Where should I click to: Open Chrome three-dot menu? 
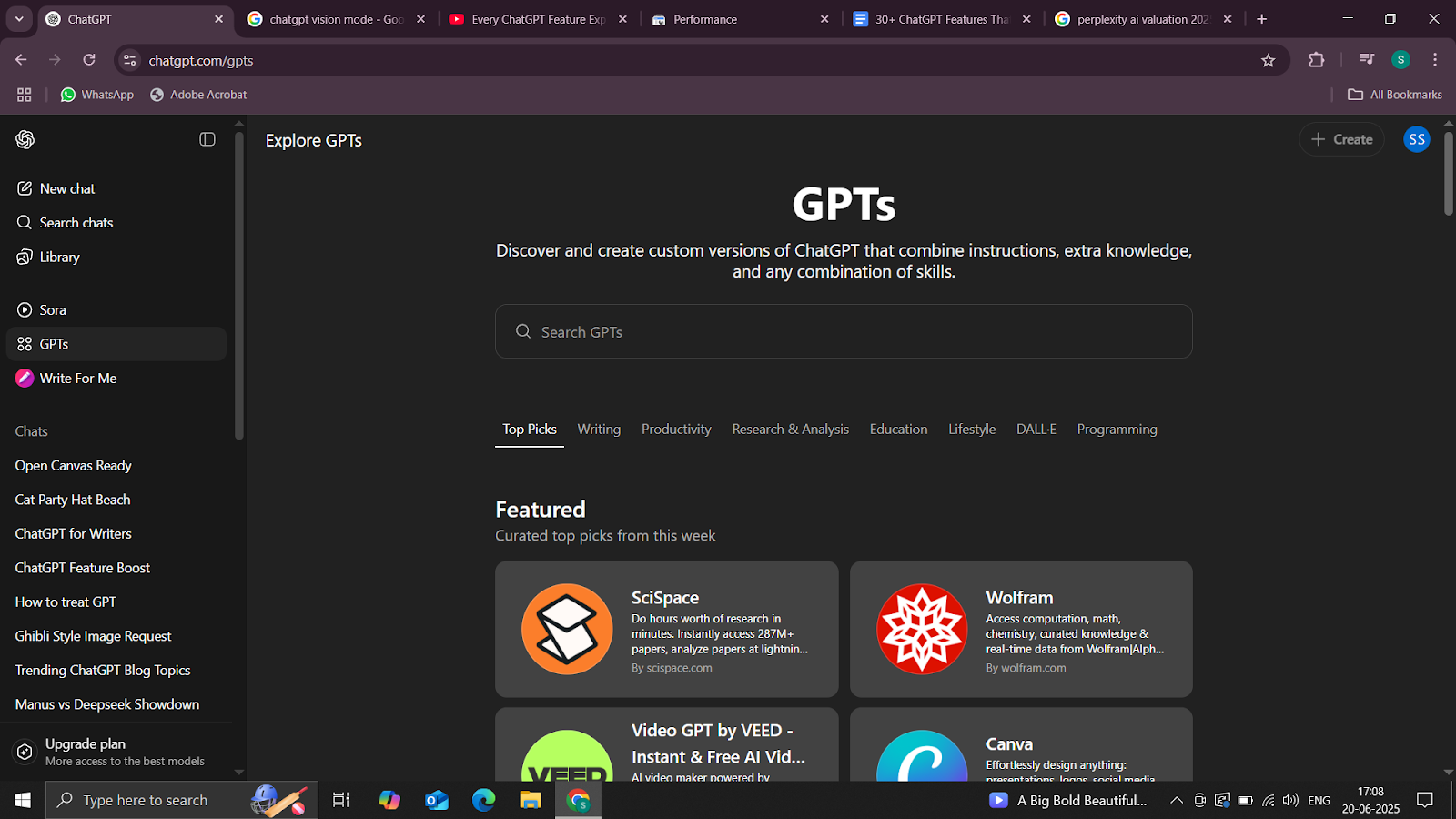point(1435,60)
